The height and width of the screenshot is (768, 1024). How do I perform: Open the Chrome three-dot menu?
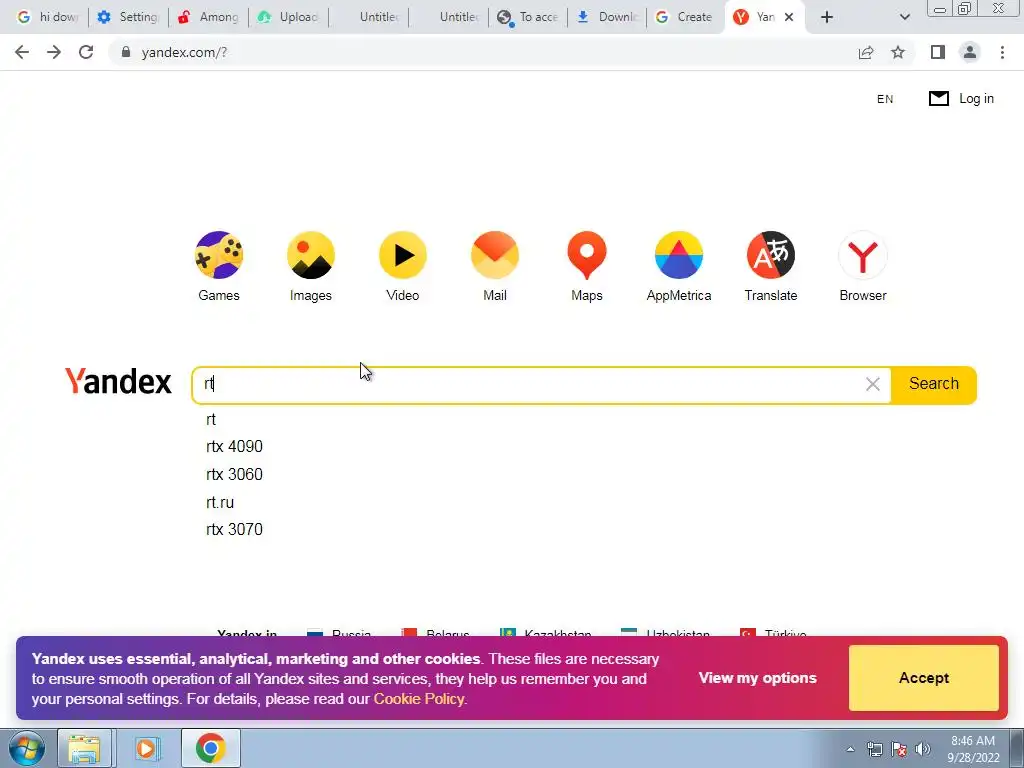click(1002, 52)
